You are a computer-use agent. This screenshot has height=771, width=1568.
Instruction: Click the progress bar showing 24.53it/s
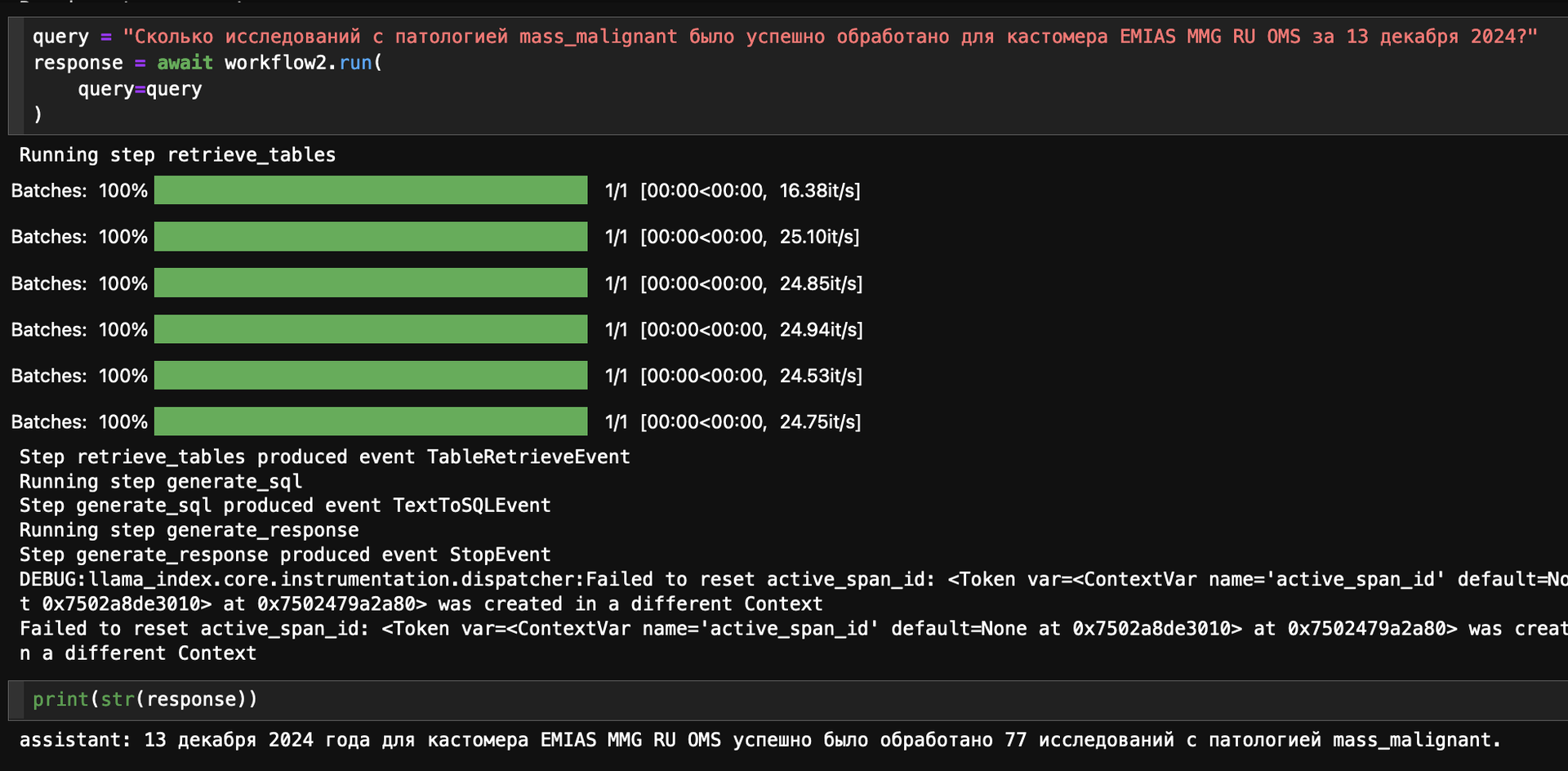(x=371, y=376)
